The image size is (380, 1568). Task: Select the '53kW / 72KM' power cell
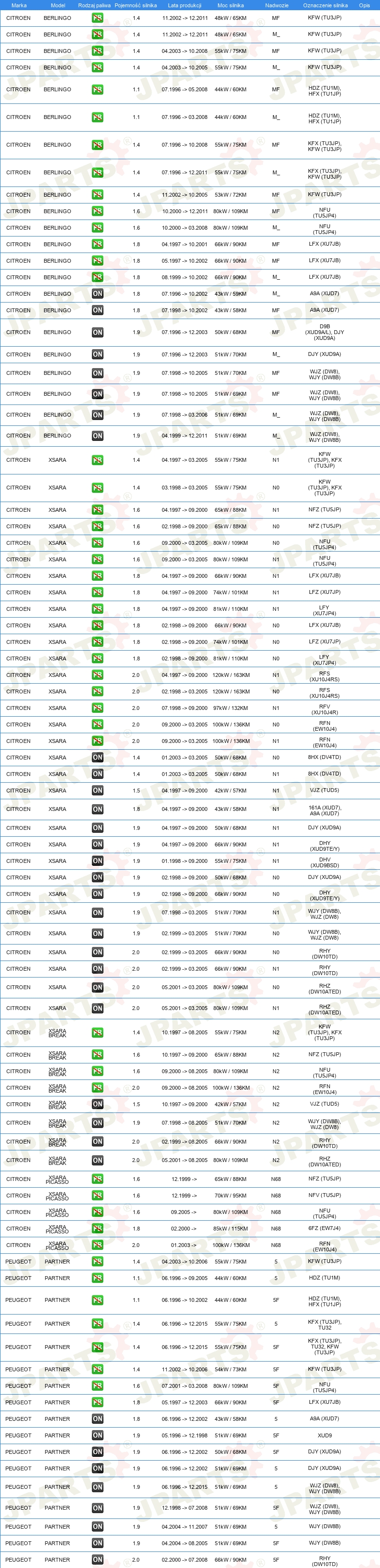[x=231, y=195]
